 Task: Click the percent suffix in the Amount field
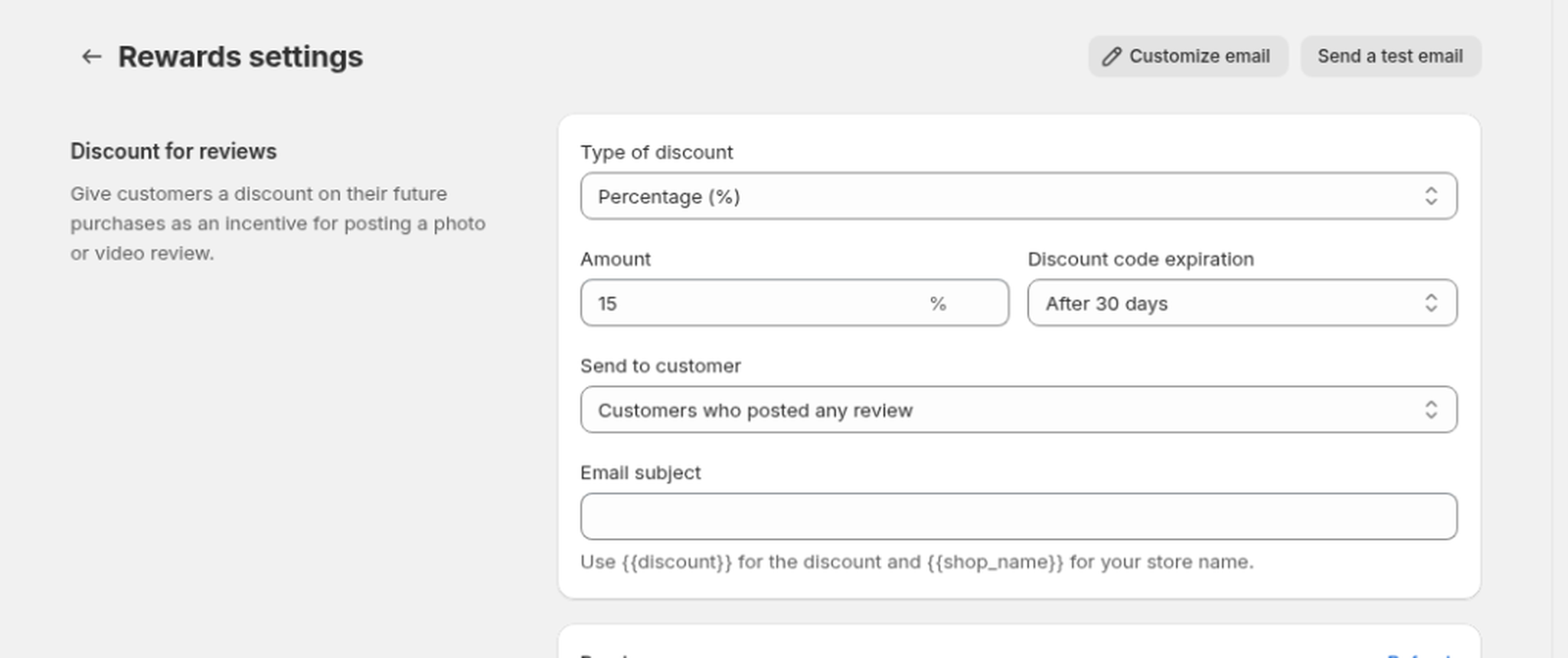[938, 304]
